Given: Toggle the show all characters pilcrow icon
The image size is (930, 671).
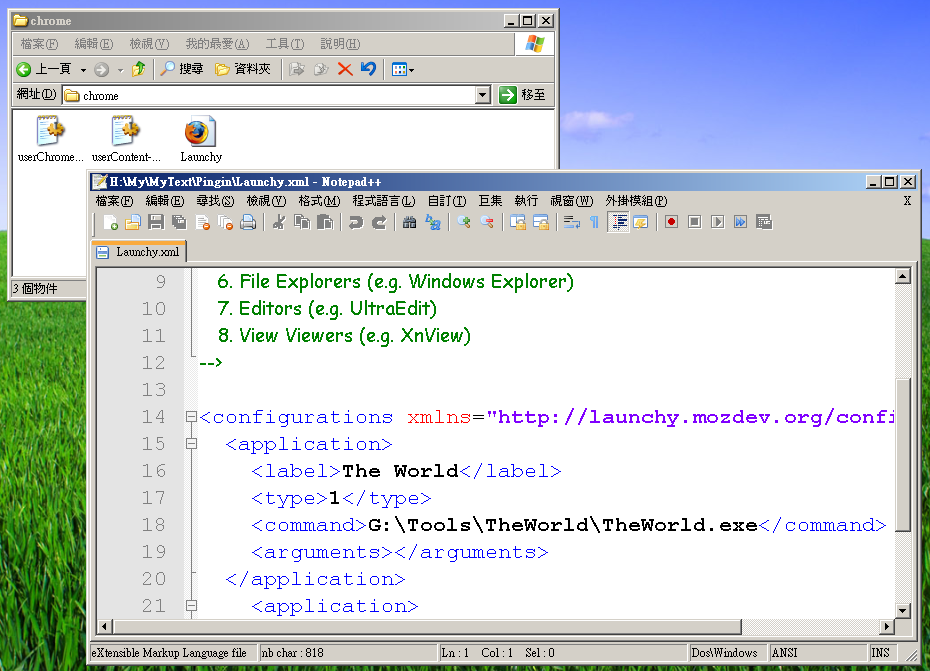Looking at the screenshot, I should click(594, 222).
